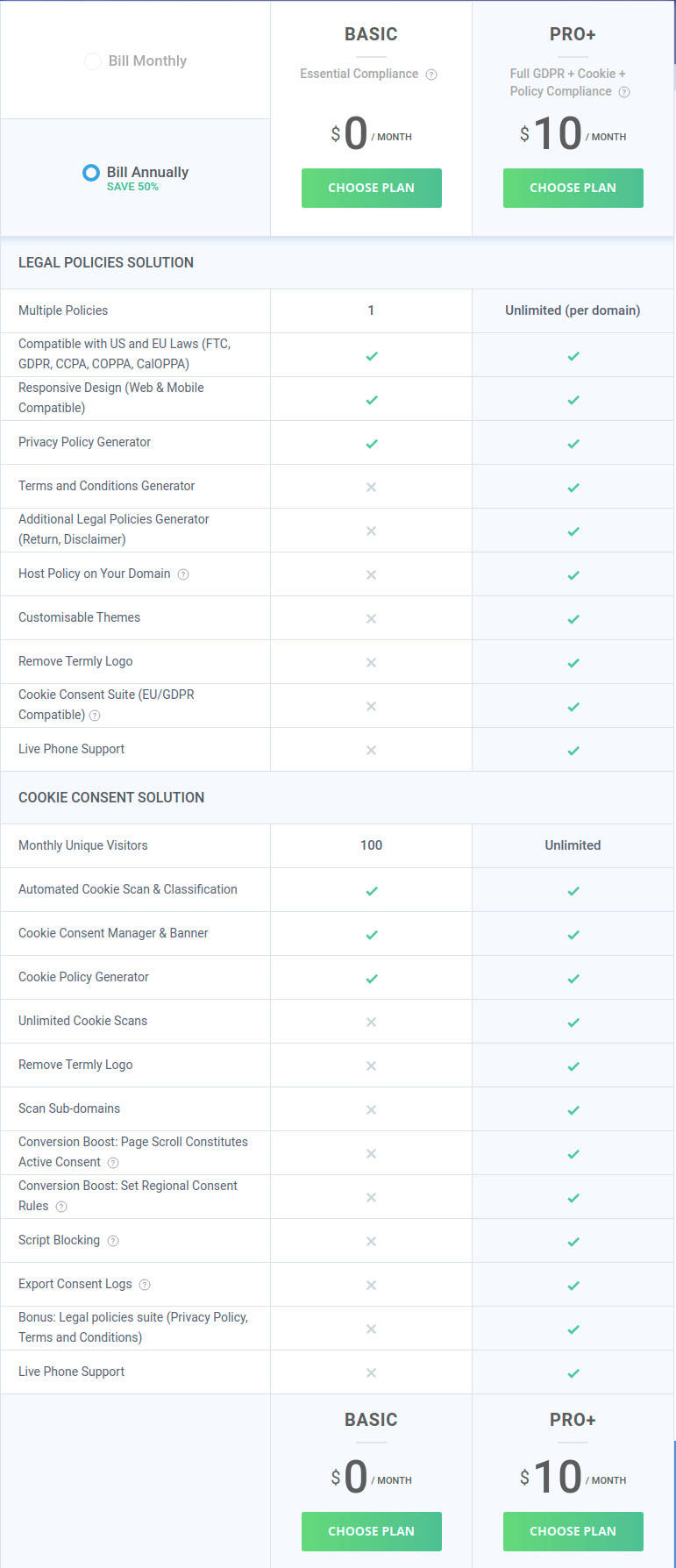Click PRO+ checkmark for Scan Sub-domains
Image resolution: width=676 pixels, height=1568 pixels.
(573, 1108)
